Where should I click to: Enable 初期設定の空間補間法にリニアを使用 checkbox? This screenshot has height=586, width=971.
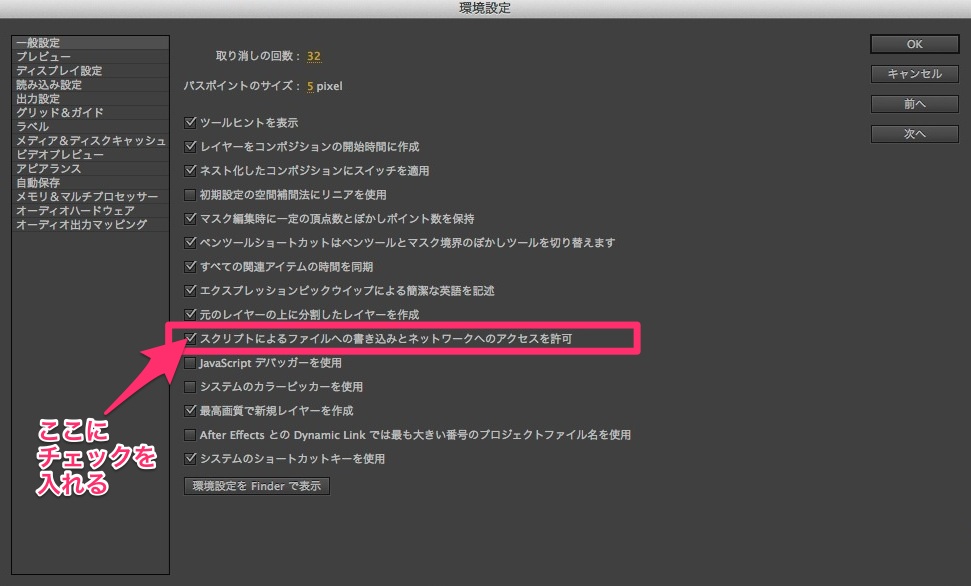pos(190,195)
